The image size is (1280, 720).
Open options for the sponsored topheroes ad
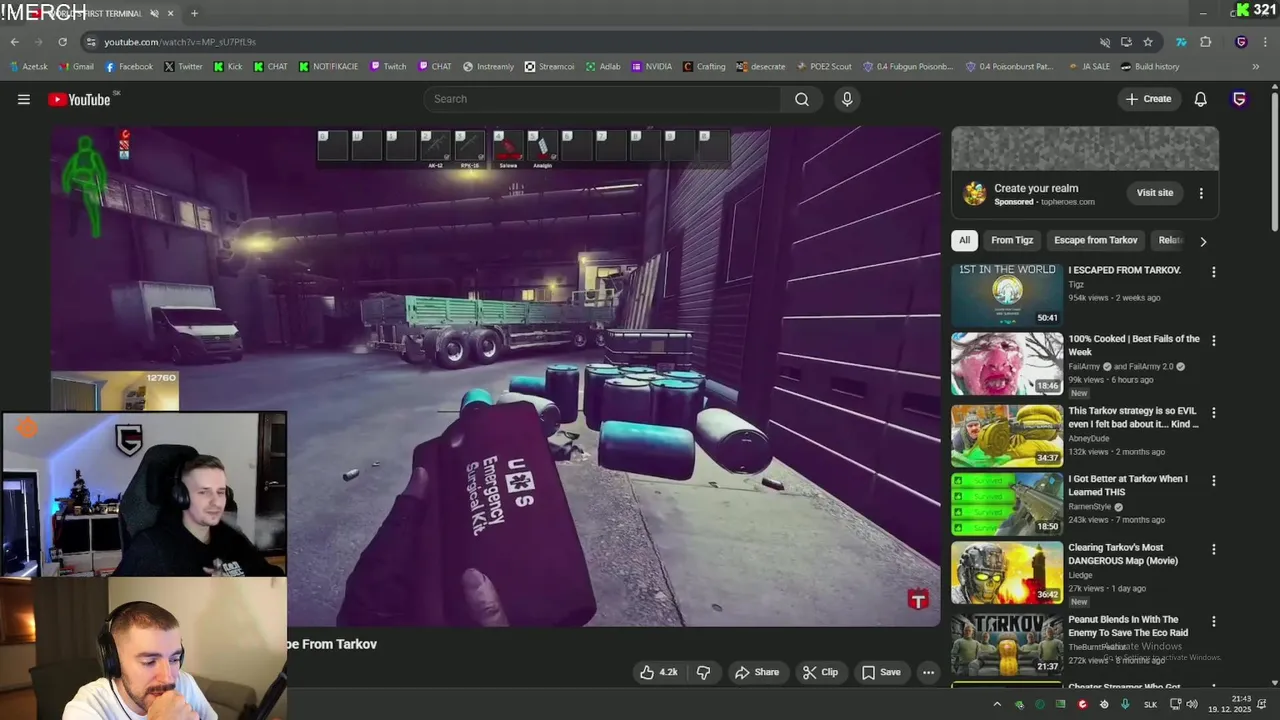pos(1201,193)
